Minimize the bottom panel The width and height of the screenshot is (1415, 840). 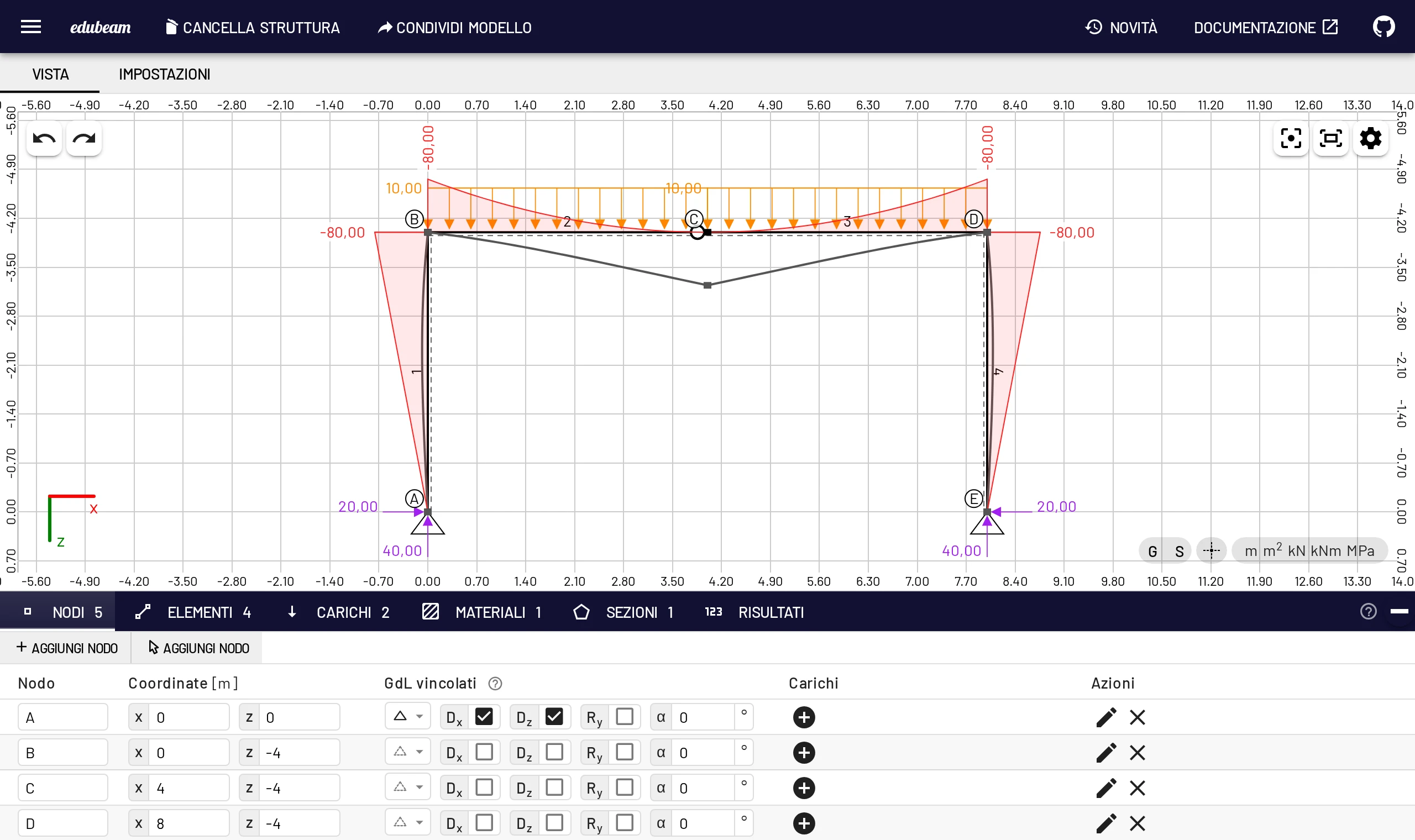[1398, 611]
